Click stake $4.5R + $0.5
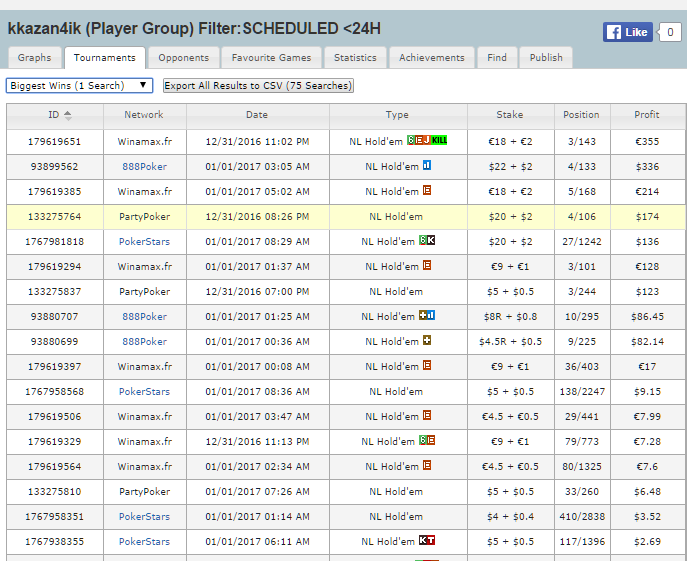The image size is (687, 561). (x=510, y=341)
